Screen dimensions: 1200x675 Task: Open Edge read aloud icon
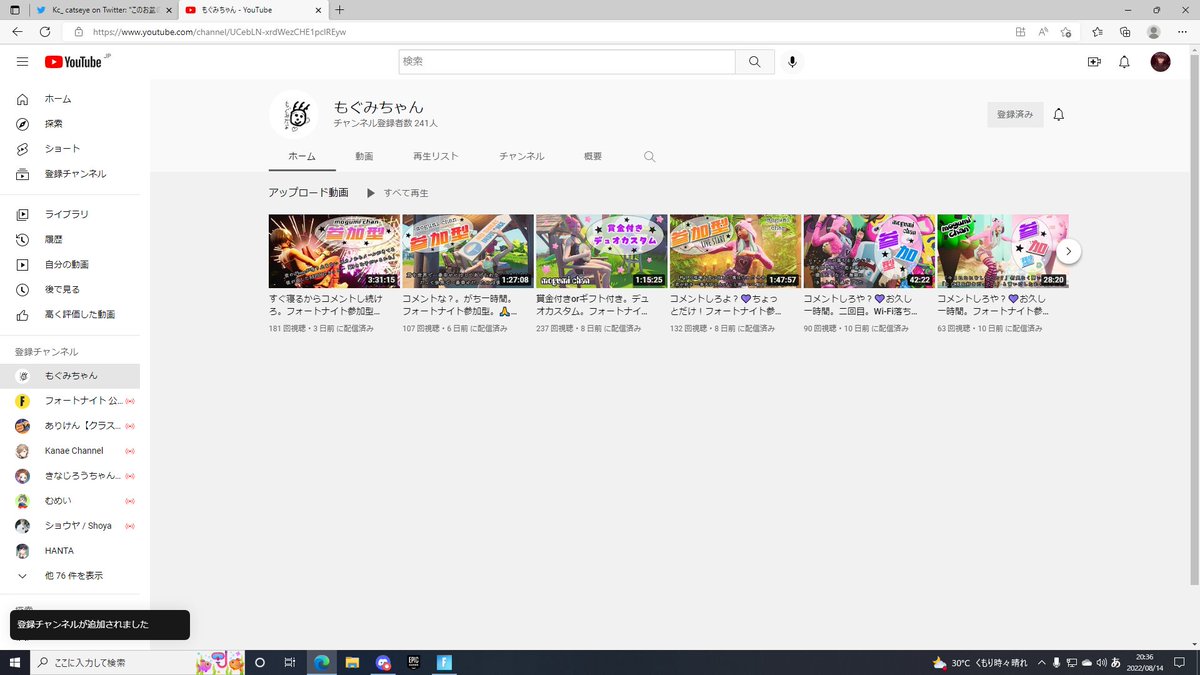pos(1043,32)
